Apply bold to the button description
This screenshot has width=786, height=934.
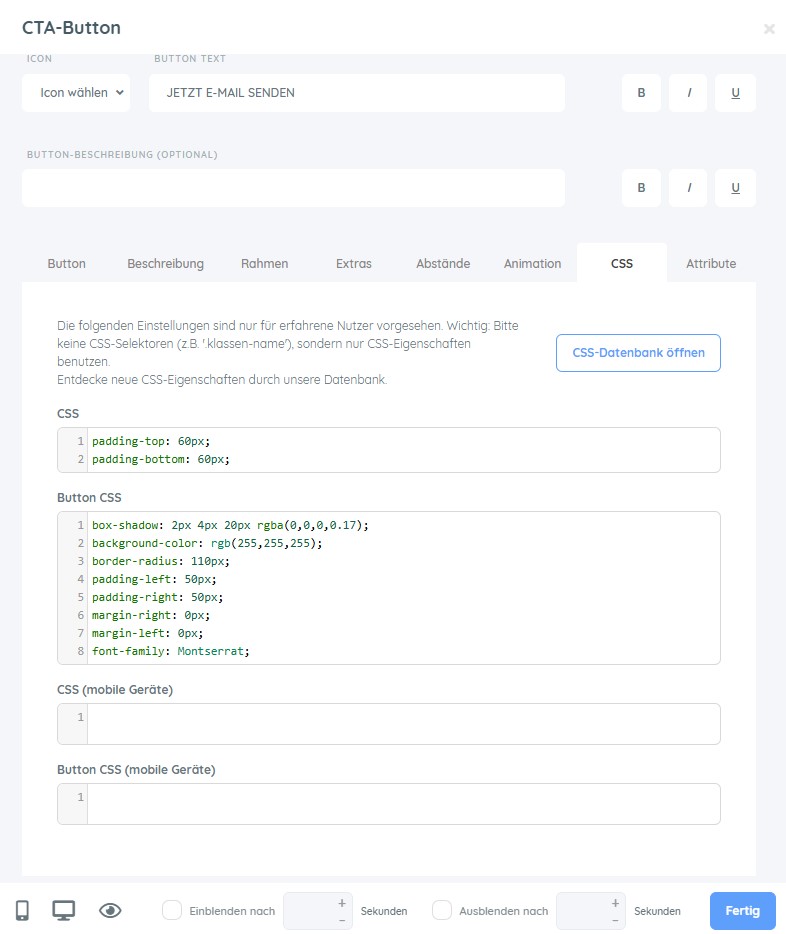(641, 188)
